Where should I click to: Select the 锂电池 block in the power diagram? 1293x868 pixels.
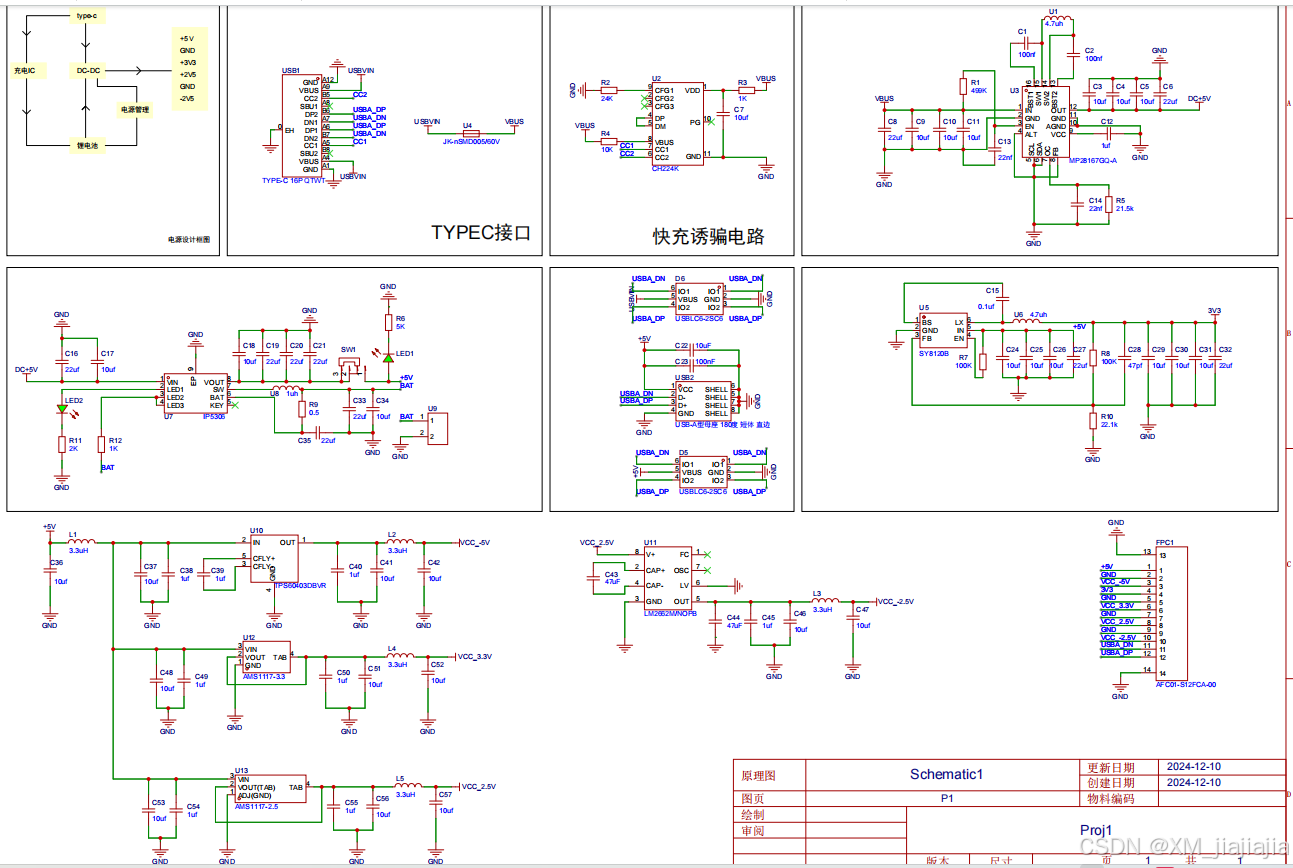coord(88,146)
